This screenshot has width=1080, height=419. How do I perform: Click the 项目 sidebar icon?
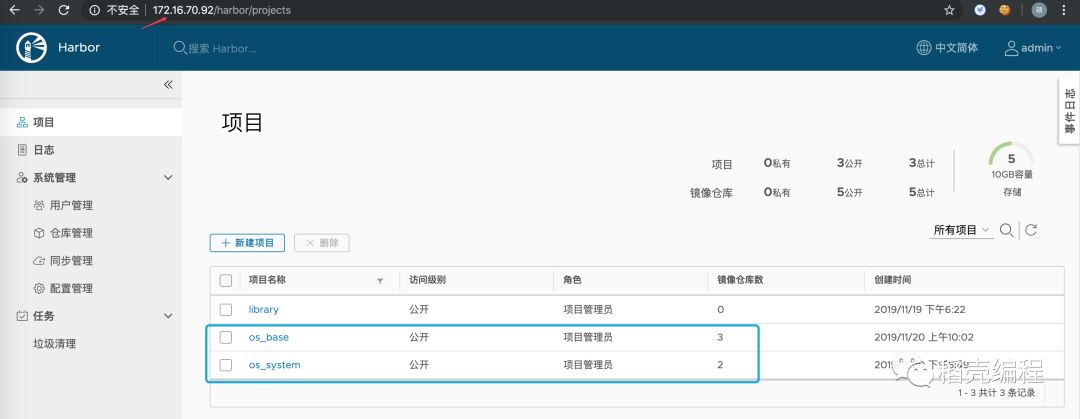[22, 122]
